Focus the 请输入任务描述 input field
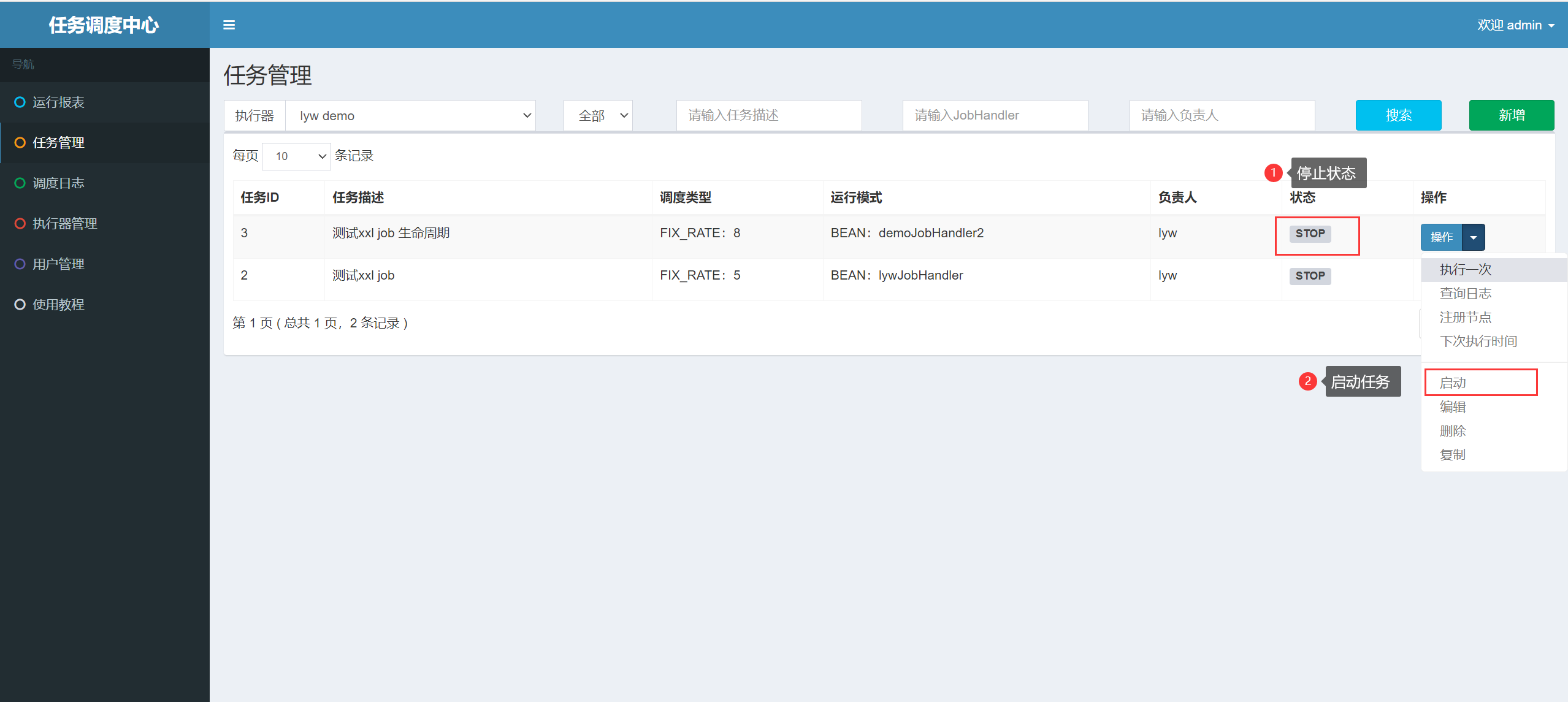Screen dimensions: 1568x702 [x=769, y=115]
